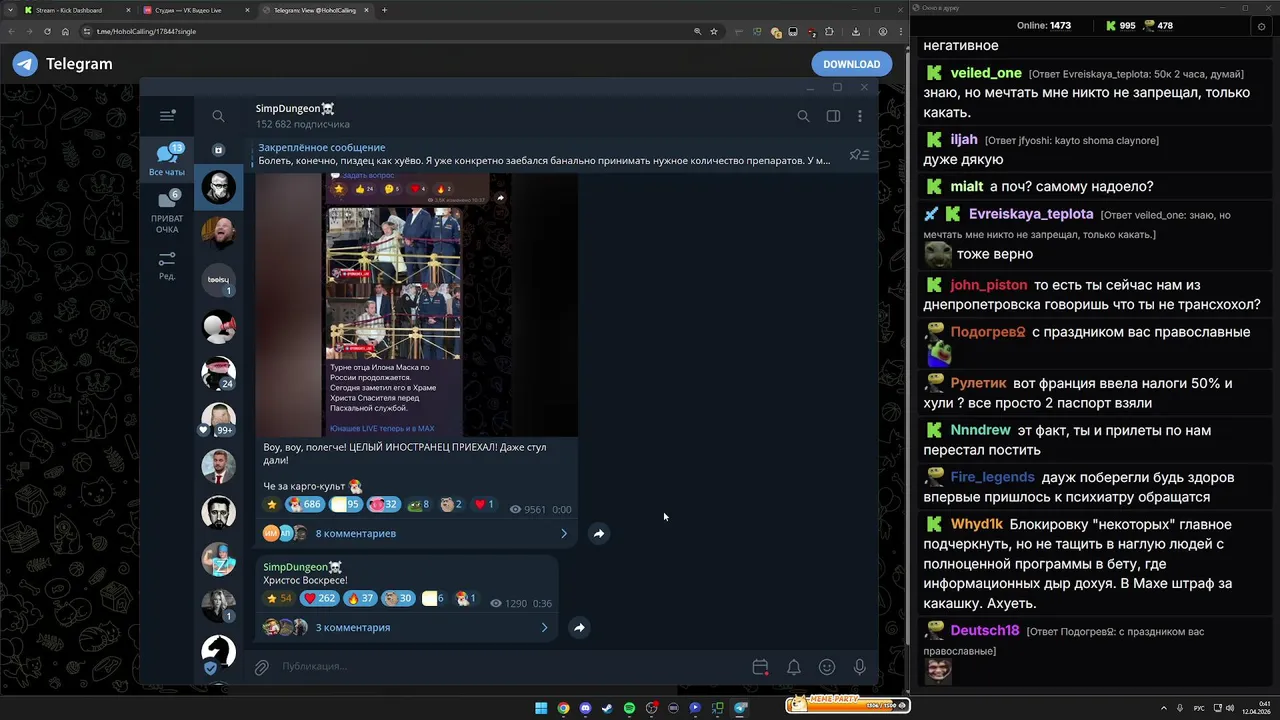Open the chess knight avatar chat

click(x=218, y=652)
